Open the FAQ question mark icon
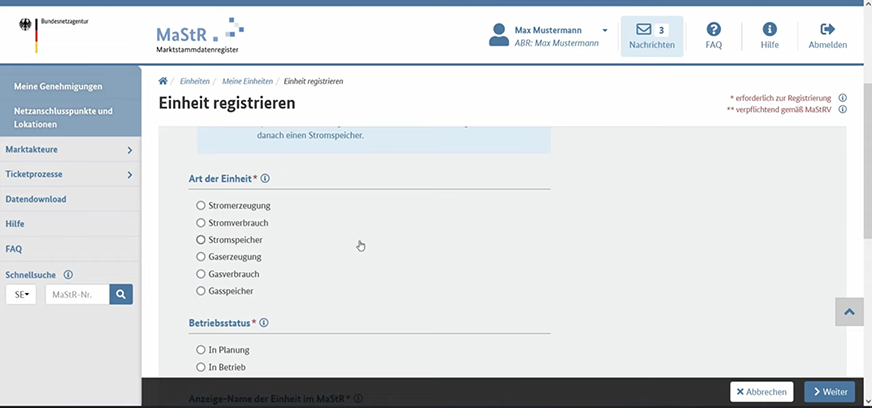This screenshot has width=872, height=408. pos(713,30)
